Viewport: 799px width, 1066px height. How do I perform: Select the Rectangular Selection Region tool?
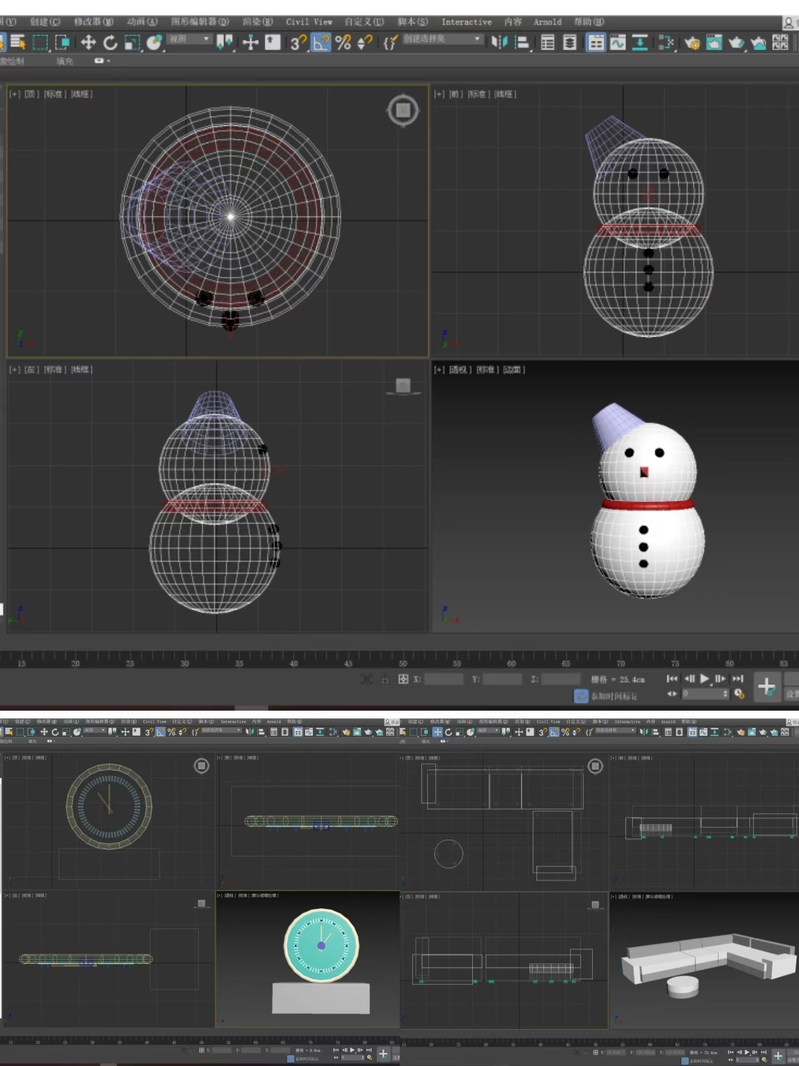coord(40,42)
